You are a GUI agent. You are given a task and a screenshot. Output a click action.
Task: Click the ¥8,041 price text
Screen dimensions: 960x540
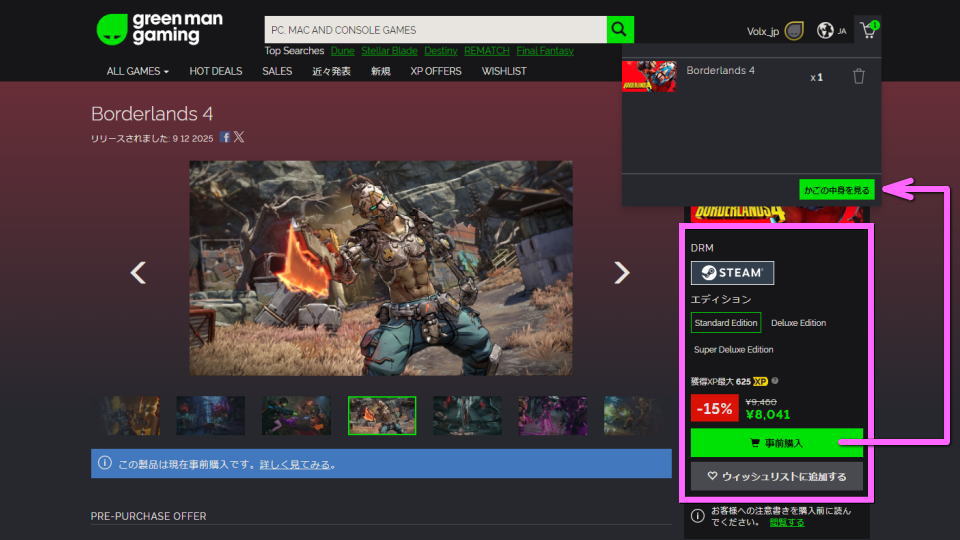(x=768, y=414)
